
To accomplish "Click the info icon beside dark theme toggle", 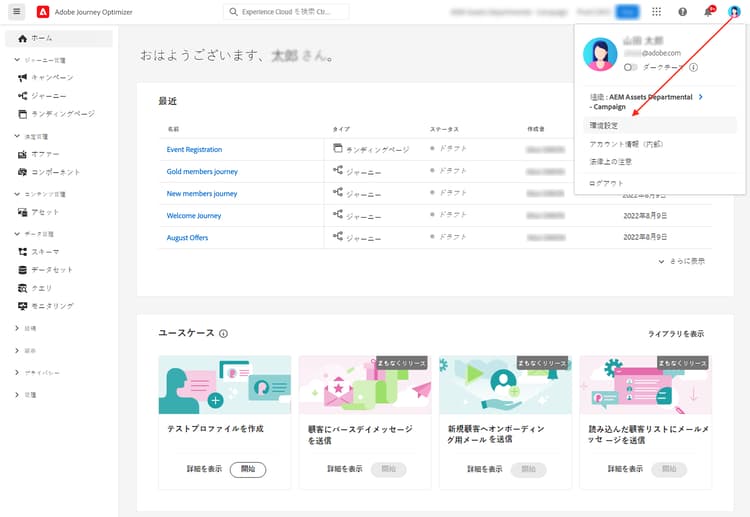I will [693, 67].
